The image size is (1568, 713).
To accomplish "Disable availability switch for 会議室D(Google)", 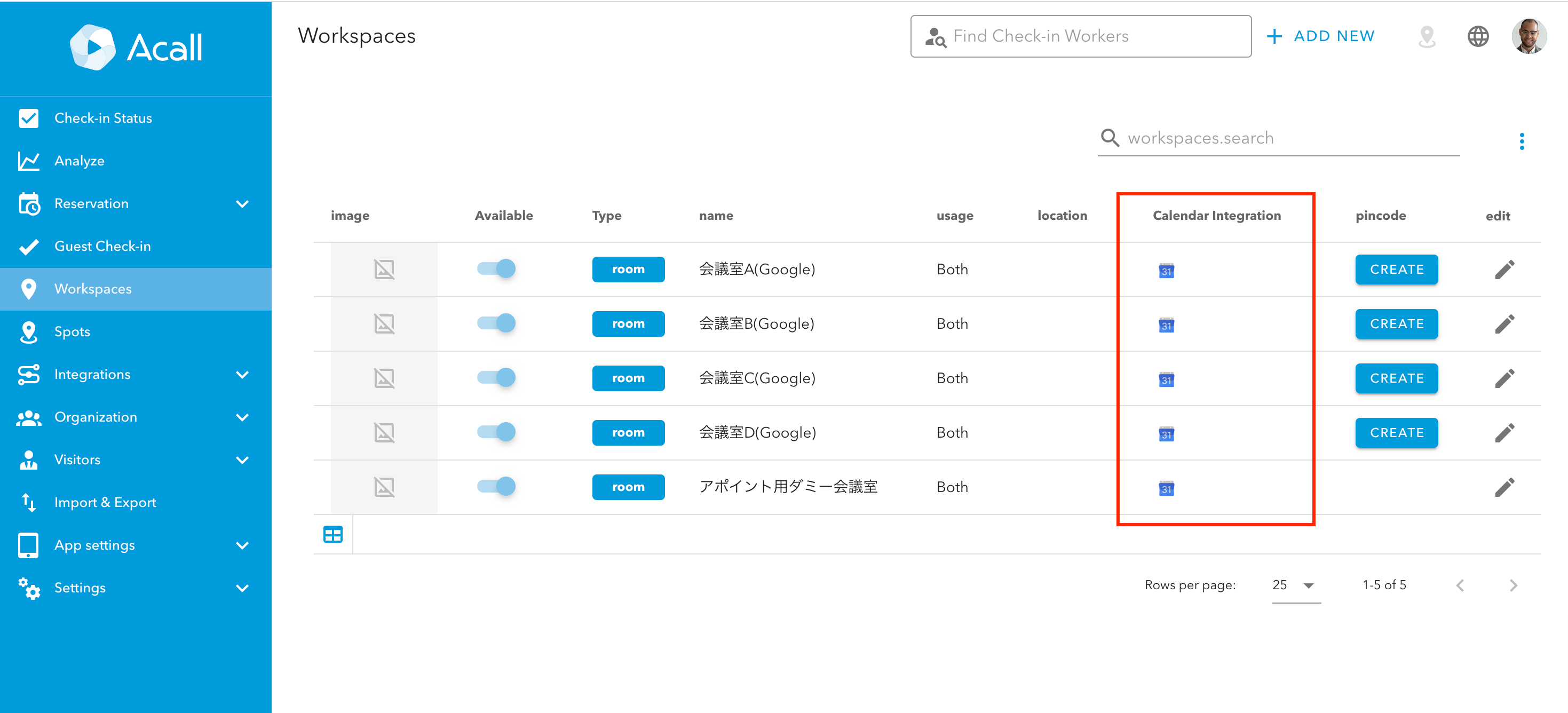I will click(496, 432).
